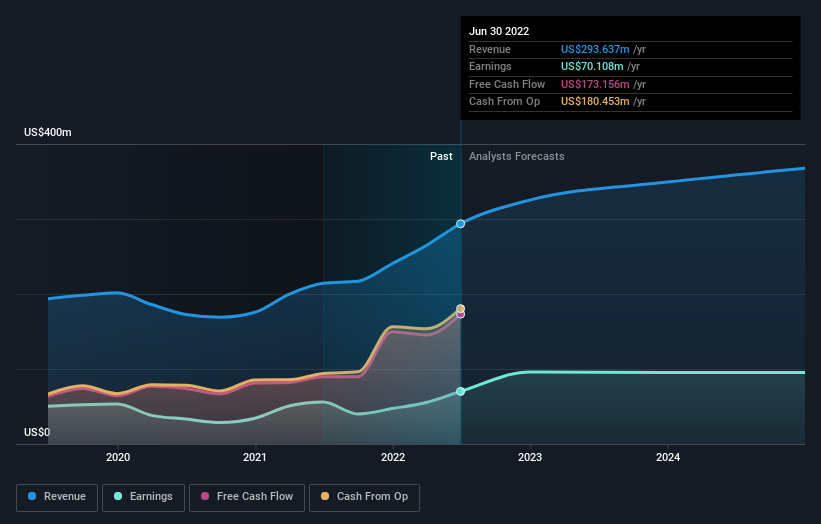
Task: Click the Revenue row label in tooltip
Action: (490, 49)
